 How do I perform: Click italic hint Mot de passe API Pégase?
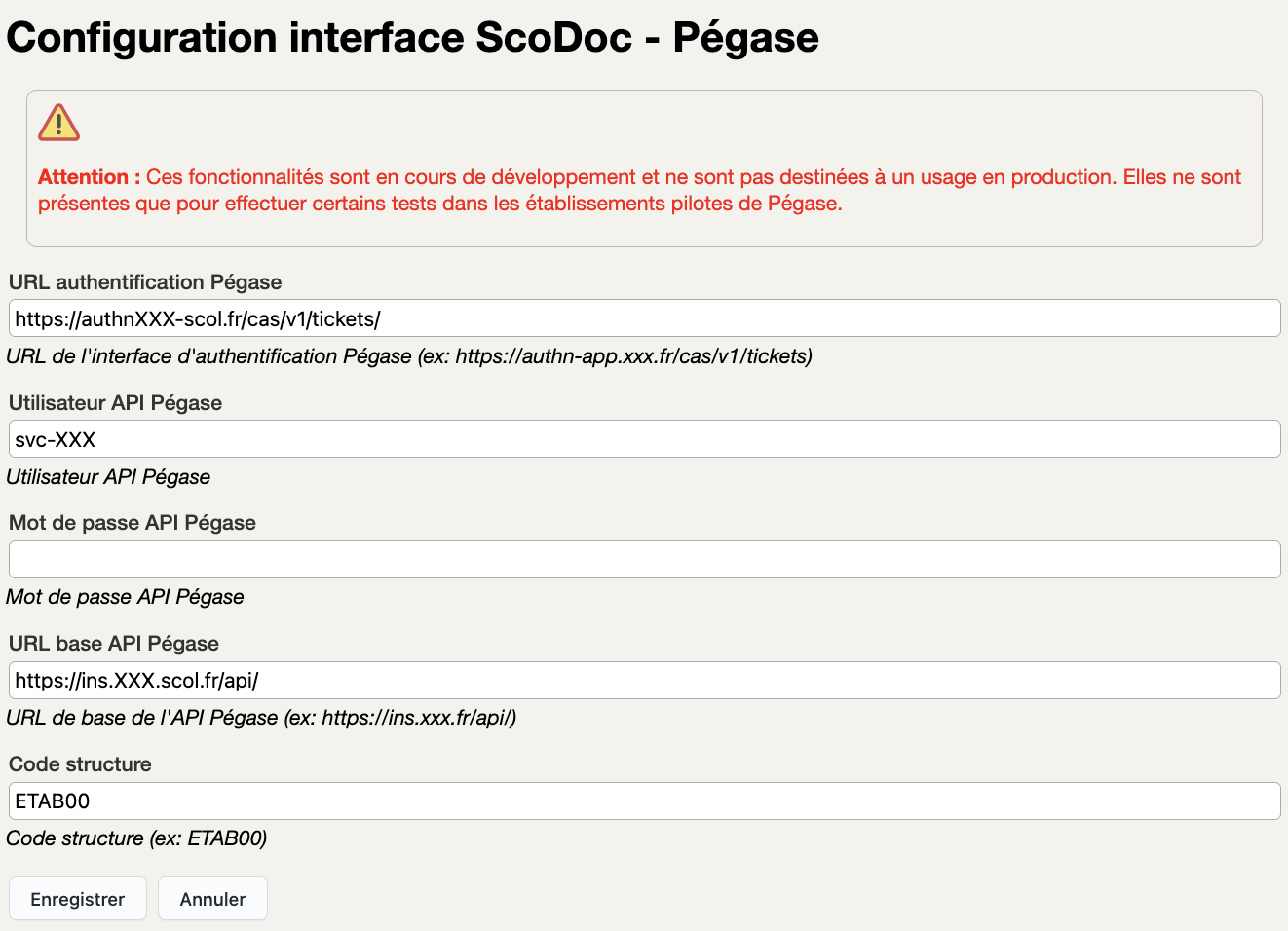[x=125, y=597]
